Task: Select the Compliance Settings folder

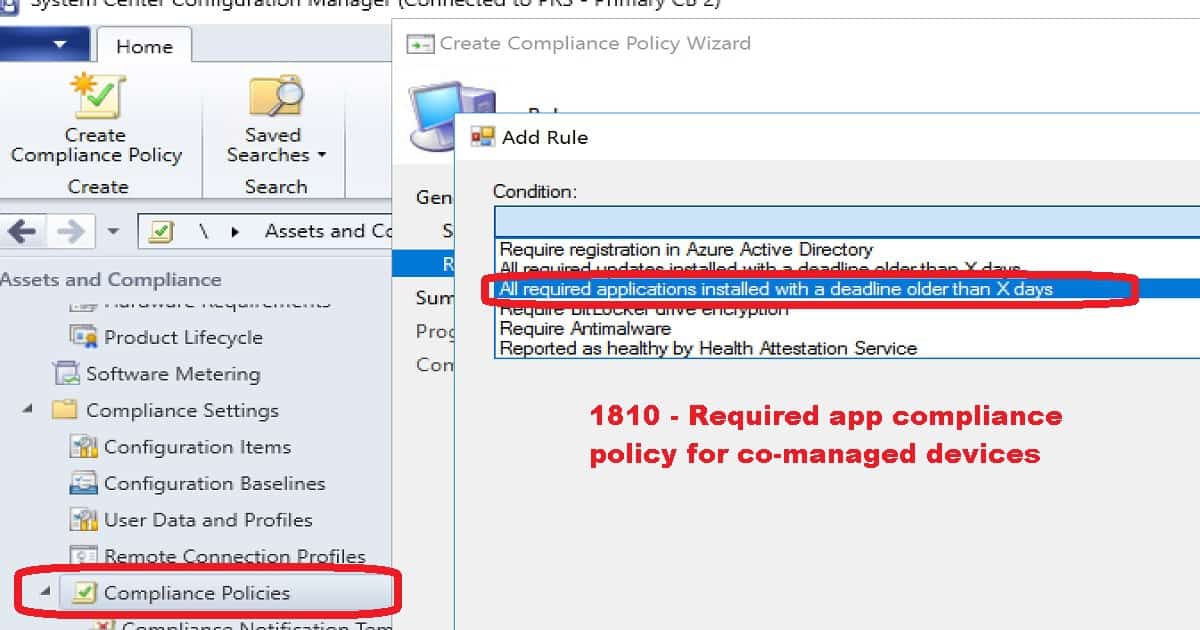Action: pyautogui.click(x=182, y=410)
